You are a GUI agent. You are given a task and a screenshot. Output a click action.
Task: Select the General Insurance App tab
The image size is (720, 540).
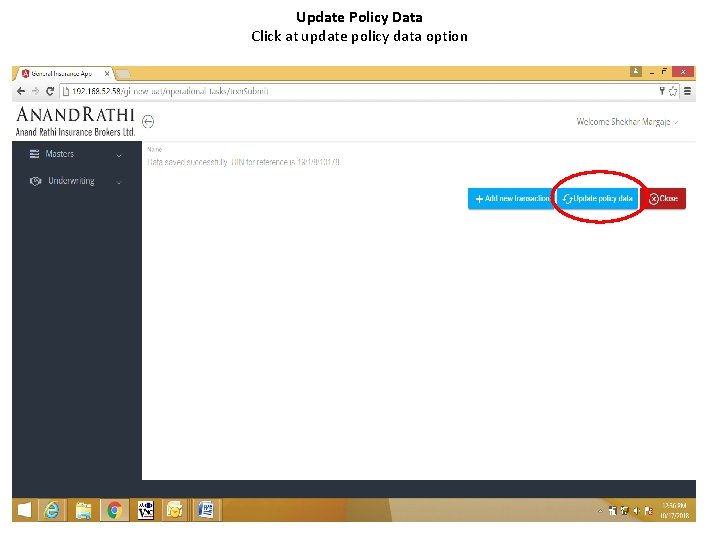coord(62,73)
